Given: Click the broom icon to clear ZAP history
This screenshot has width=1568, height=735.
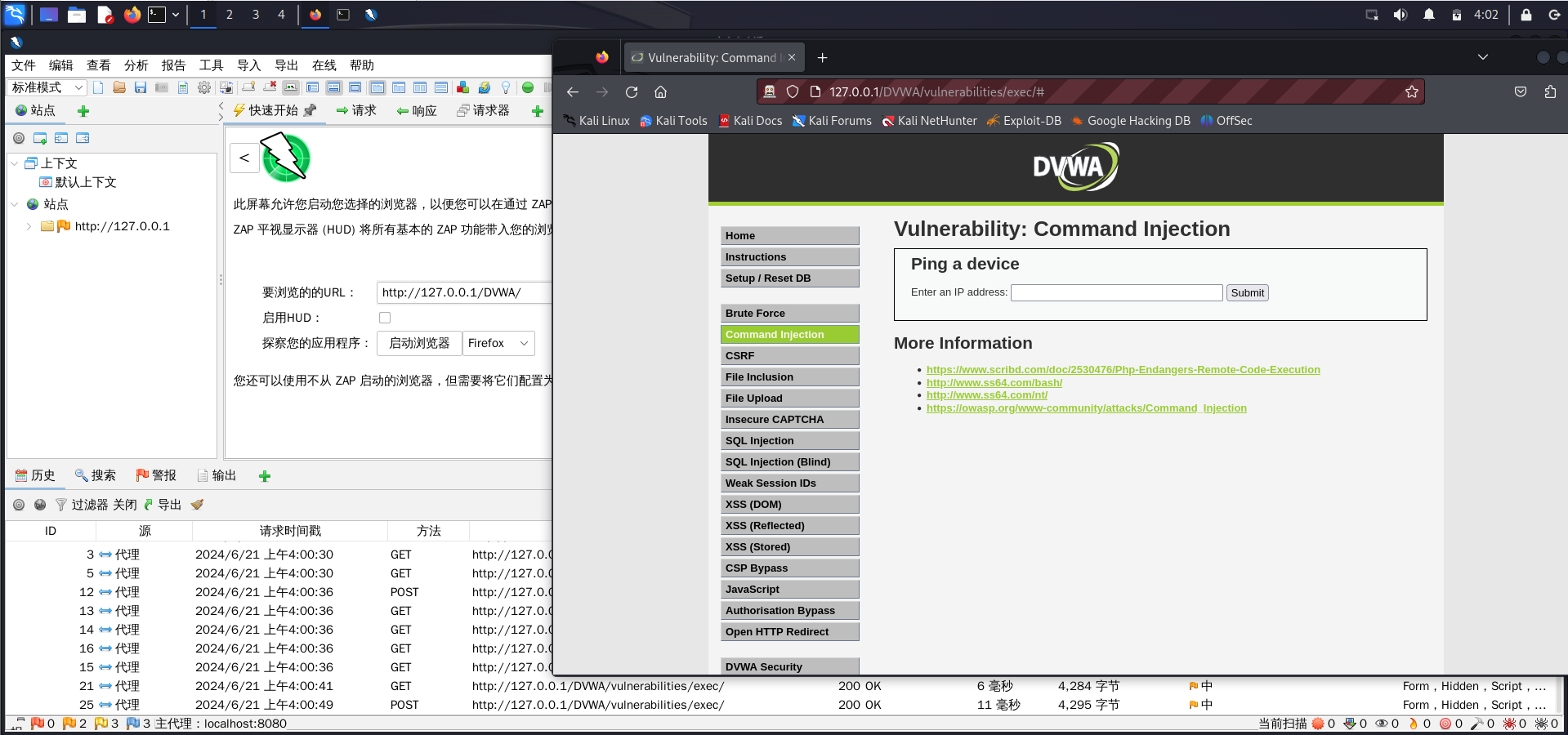Looking at the screenshot, I should click(x=197, y=505).
